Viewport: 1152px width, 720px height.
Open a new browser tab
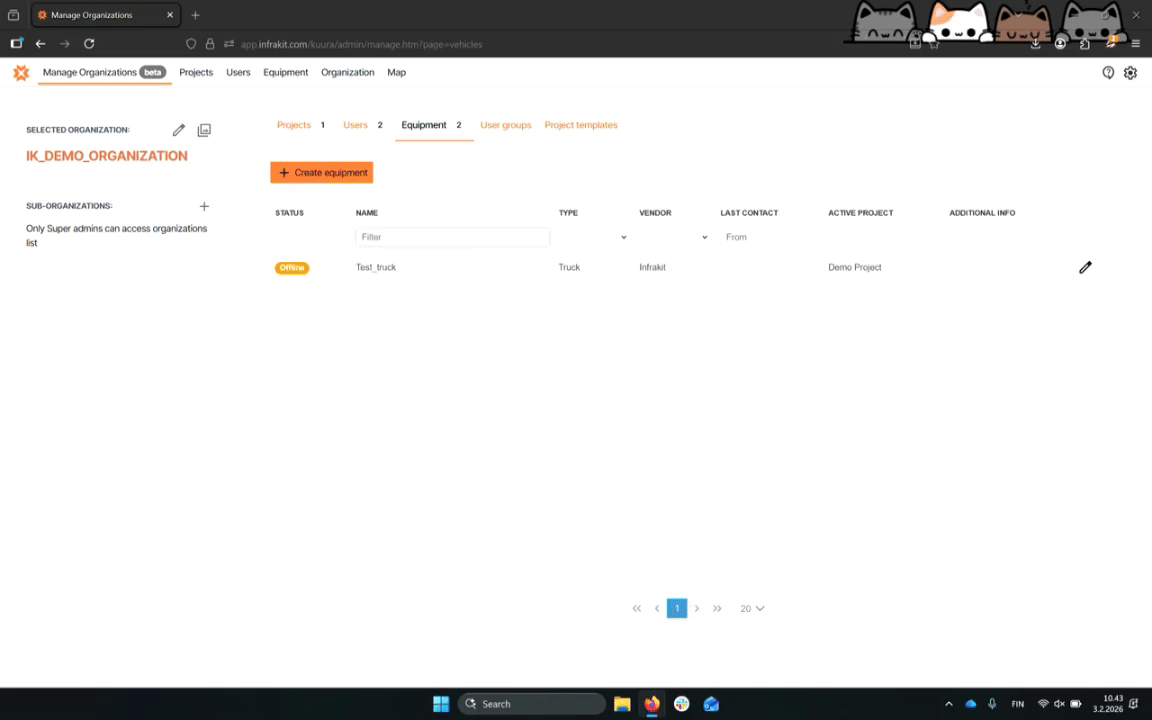point(195,15)
